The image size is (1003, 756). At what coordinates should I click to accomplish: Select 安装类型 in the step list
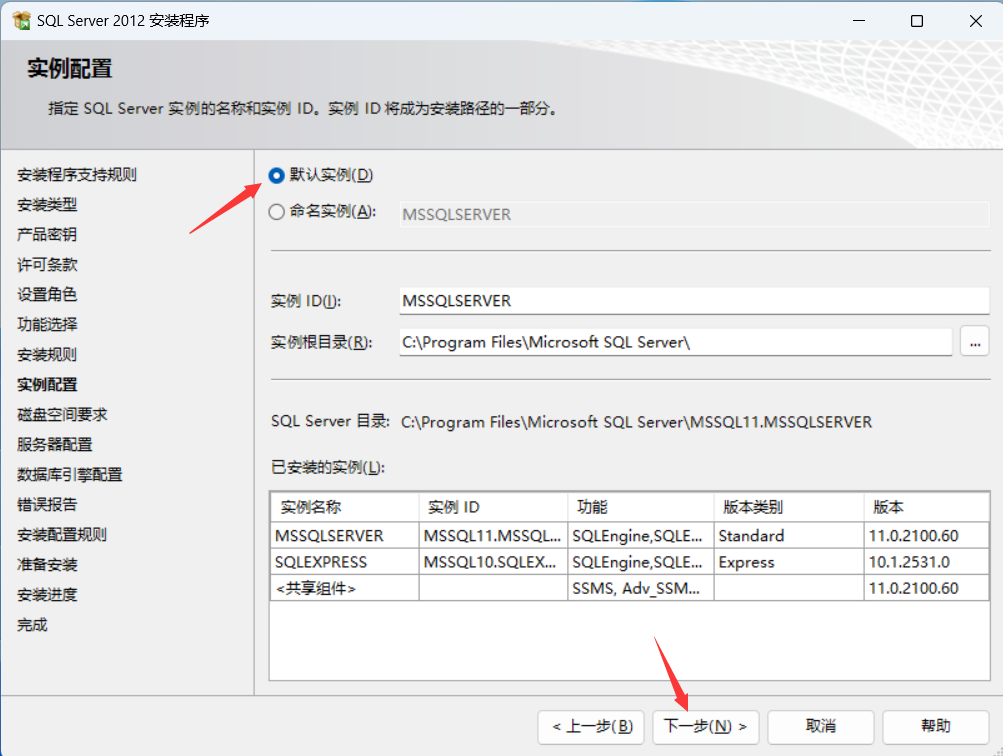(47, 205)
